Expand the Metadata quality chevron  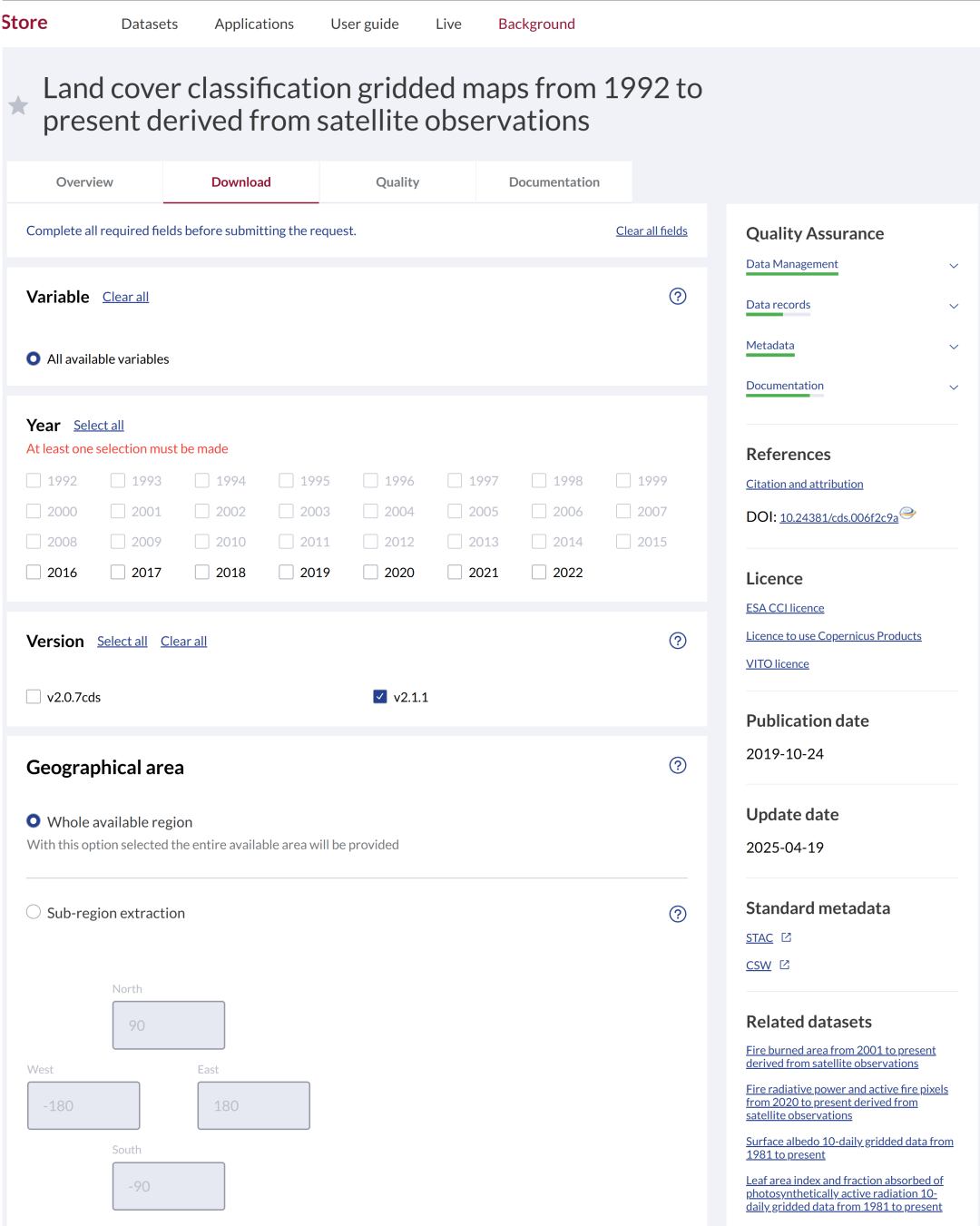click(954, 347)
